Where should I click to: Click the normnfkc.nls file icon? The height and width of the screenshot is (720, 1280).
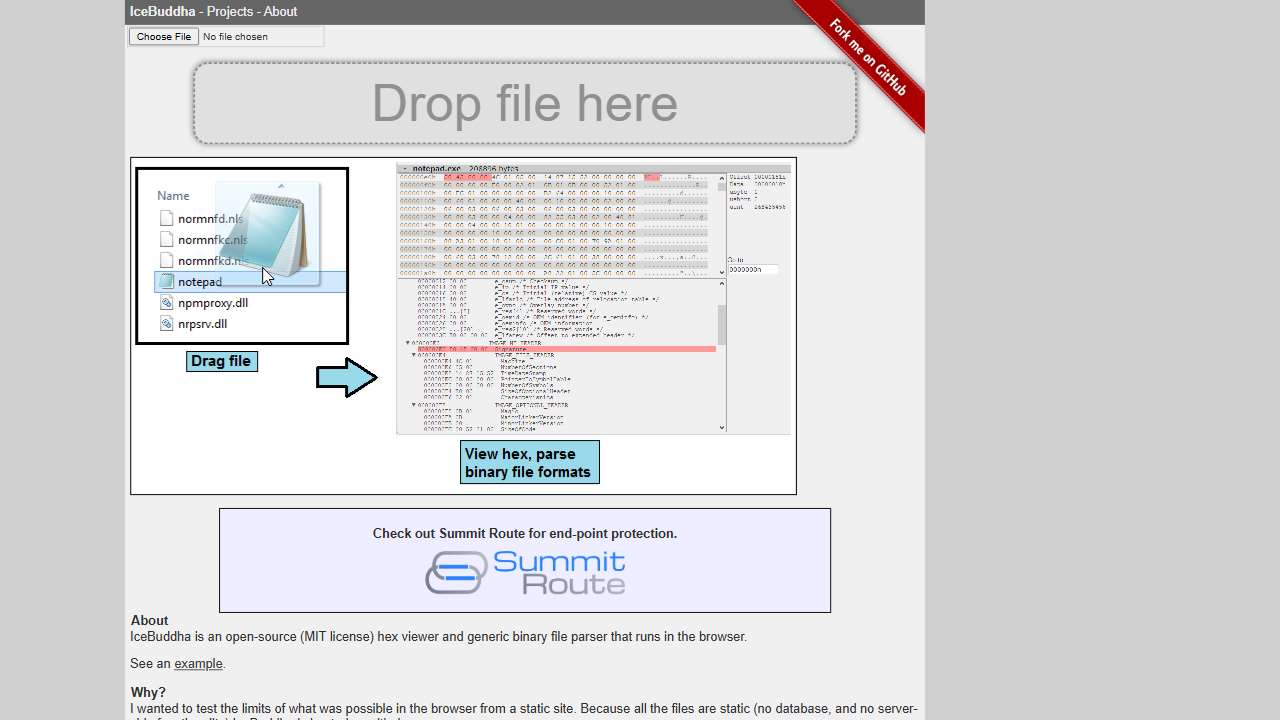tap(166, 239)
